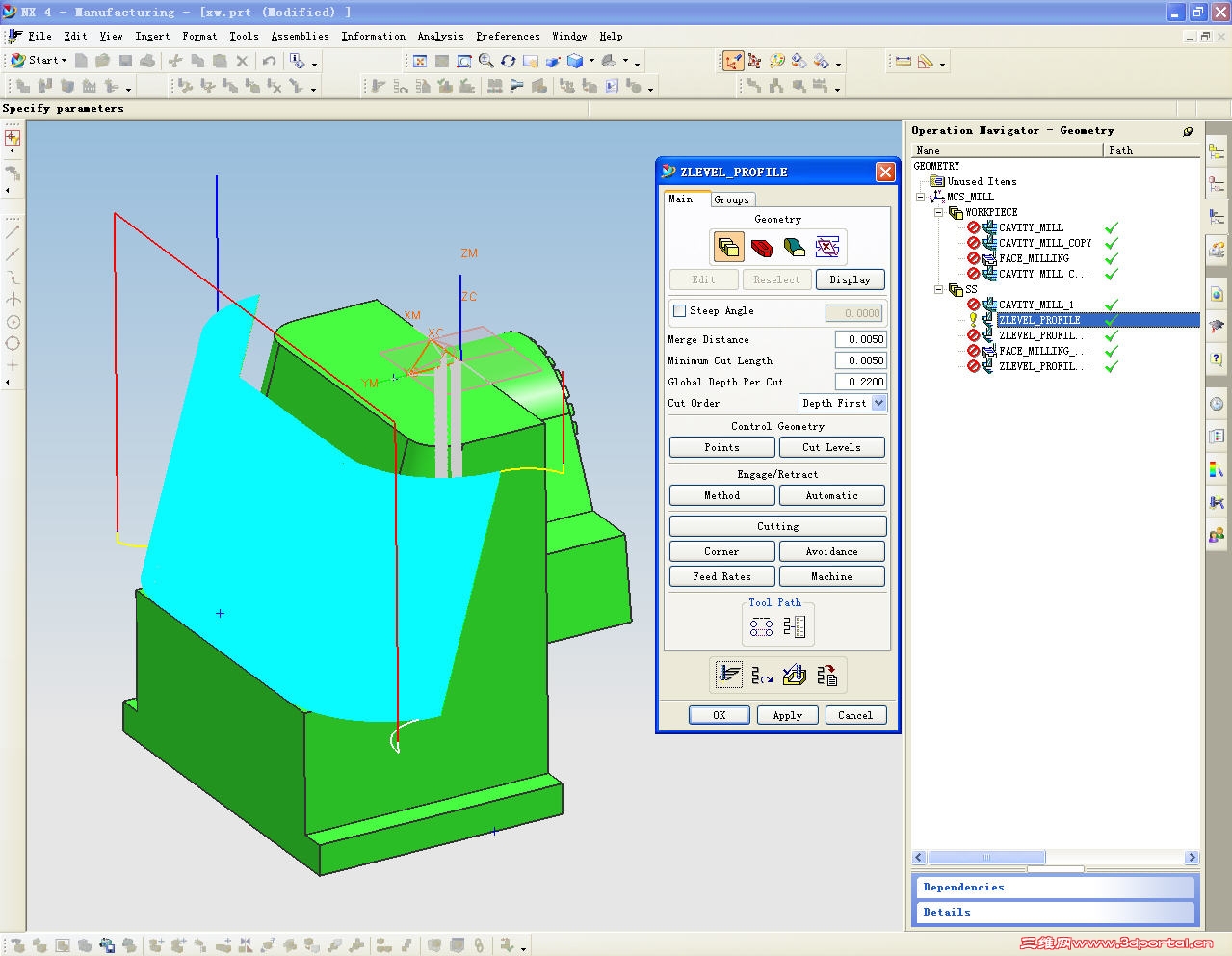Select the Check geometry icon

pyautogui.click(x=793, y=247)
